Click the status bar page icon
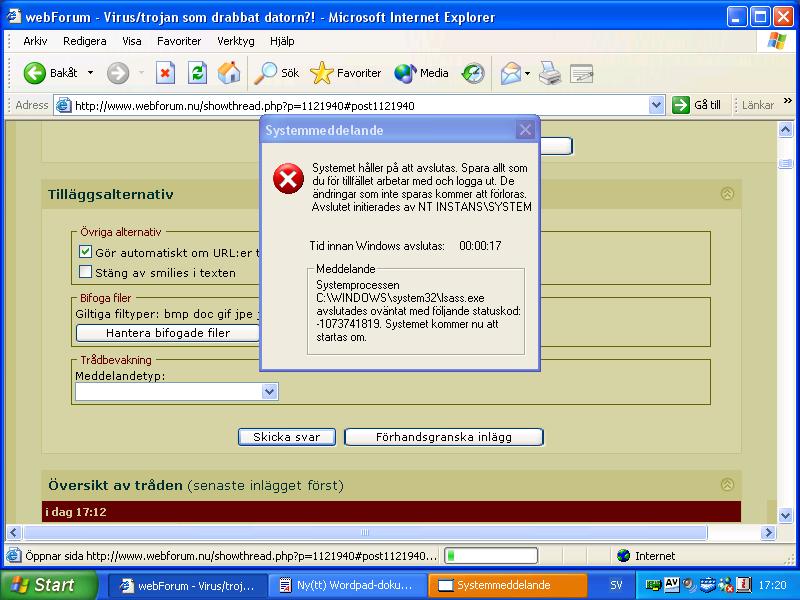This screenshot has height=600, width=800. 14,556
